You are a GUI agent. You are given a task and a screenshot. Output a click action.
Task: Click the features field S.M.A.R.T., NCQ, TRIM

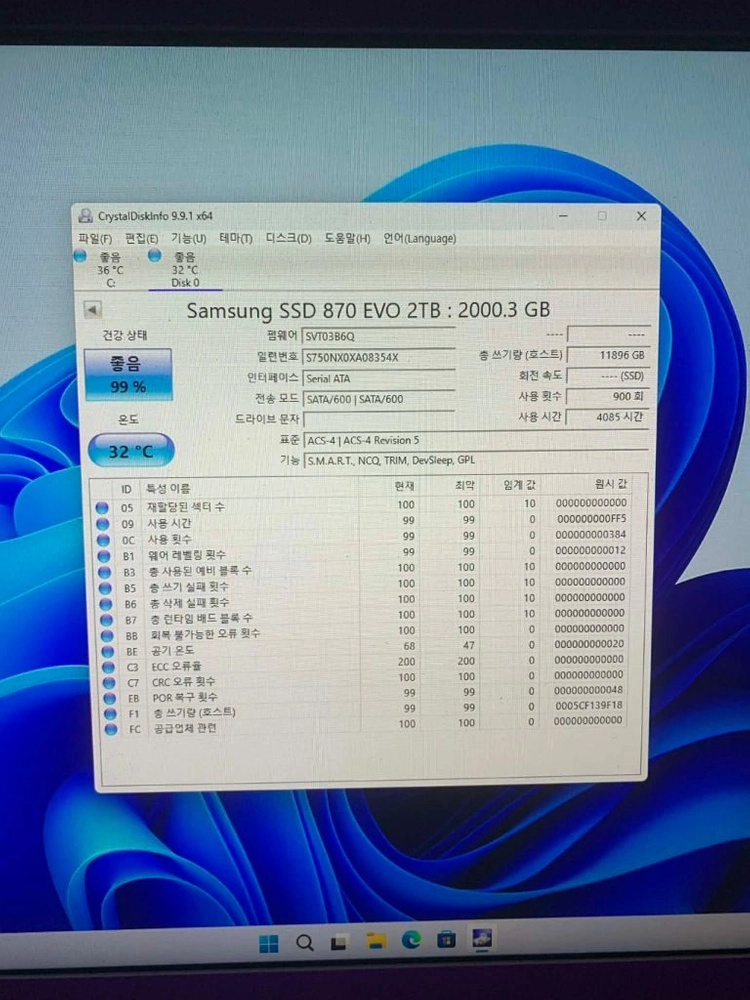click(476, 460)
